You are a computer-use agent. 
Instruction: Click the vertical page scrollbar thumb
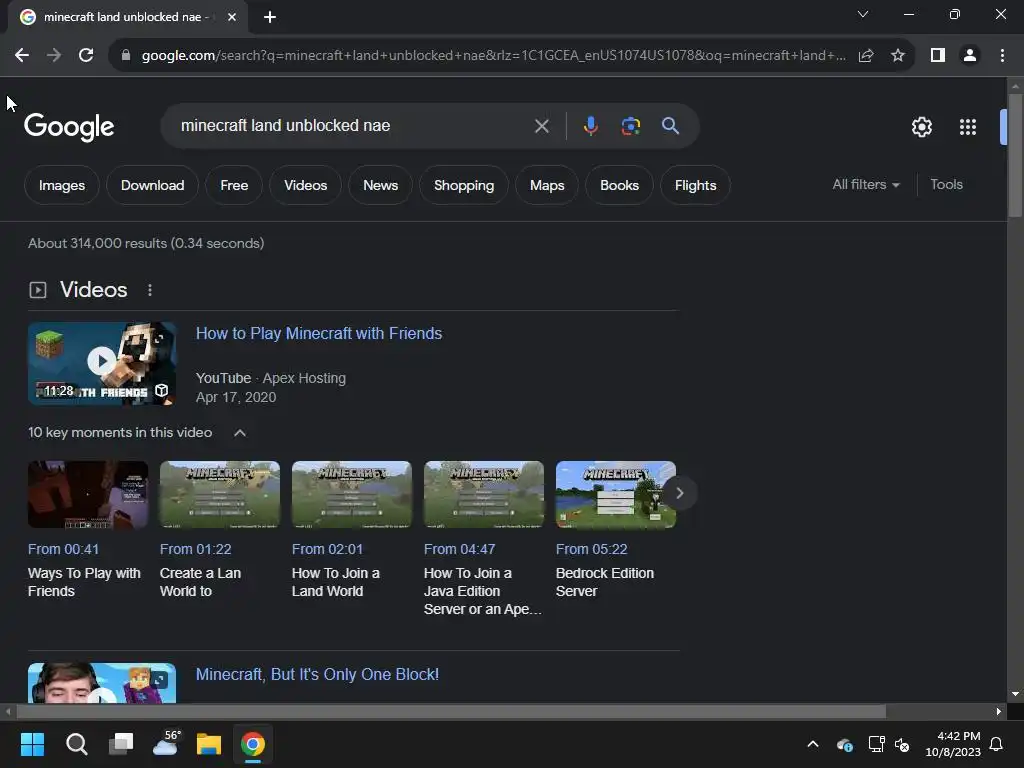point(1015,155)
